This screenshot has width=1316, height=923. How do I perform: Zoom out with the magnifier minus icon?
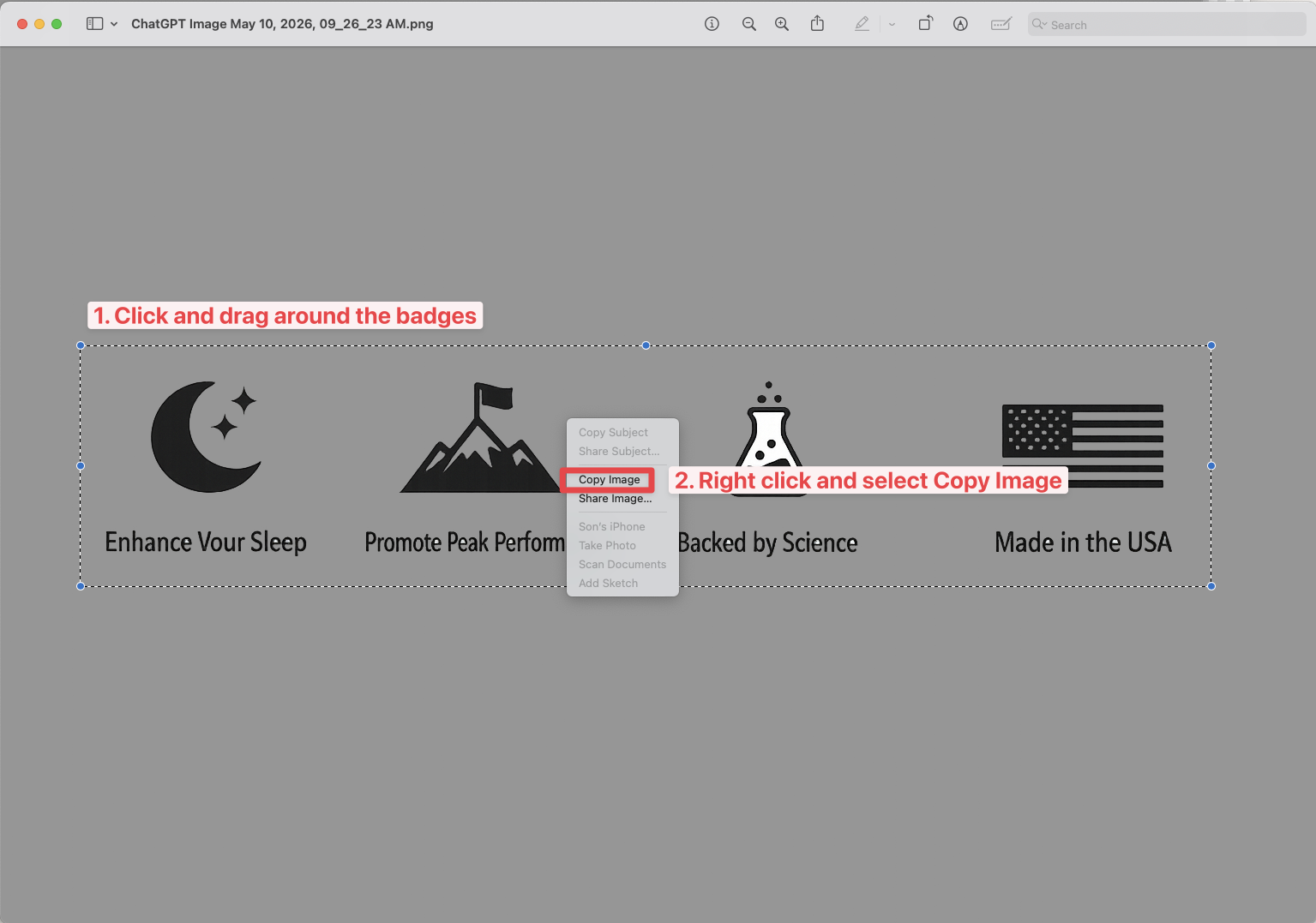(x=748, y=24)
